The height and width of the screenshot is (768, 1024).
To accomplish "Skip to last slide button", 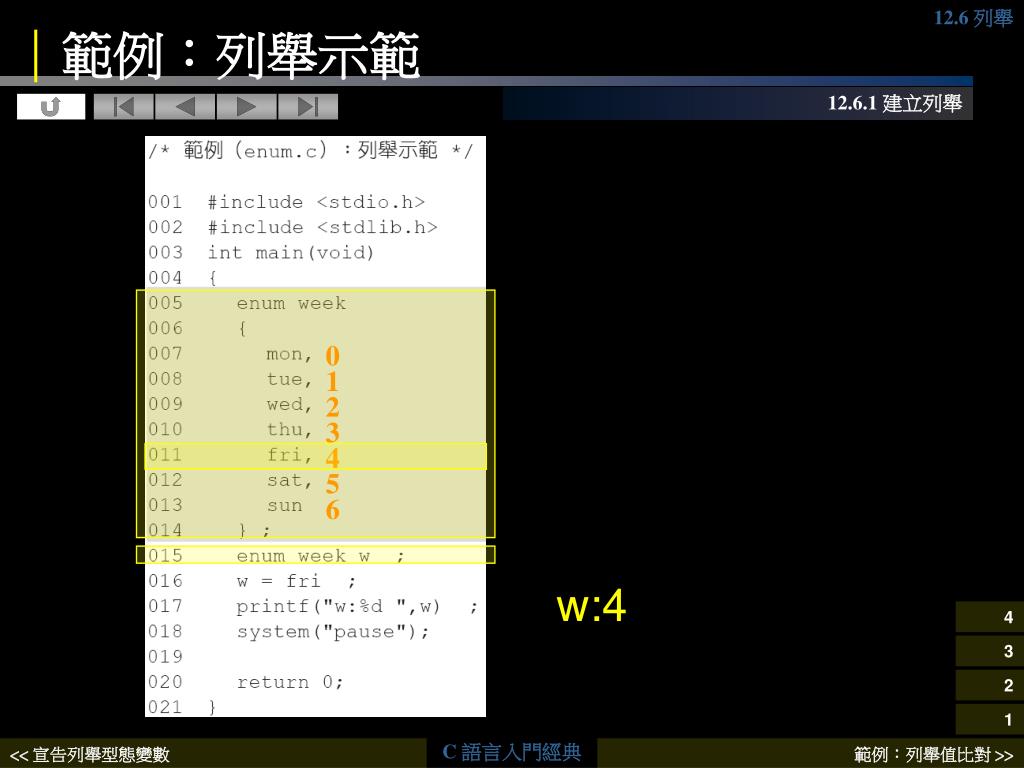I will [x=308, y=106].
